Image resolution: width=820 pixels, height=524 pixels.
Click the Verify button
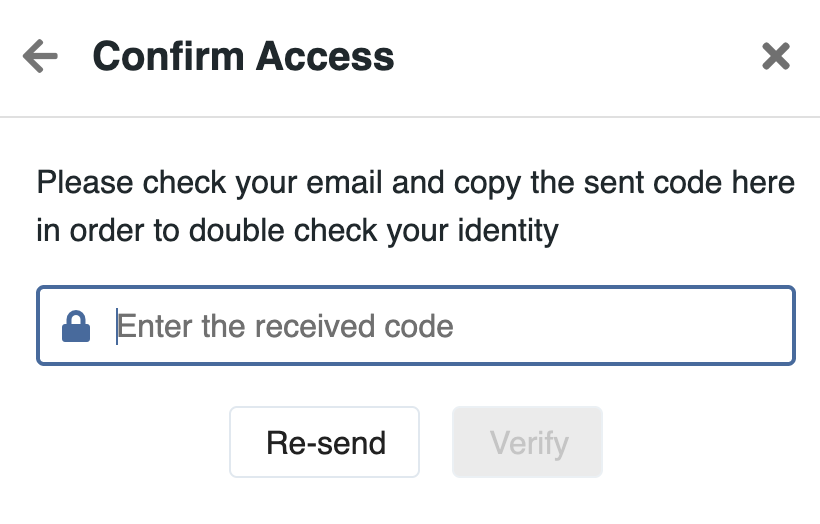point(528,442)
